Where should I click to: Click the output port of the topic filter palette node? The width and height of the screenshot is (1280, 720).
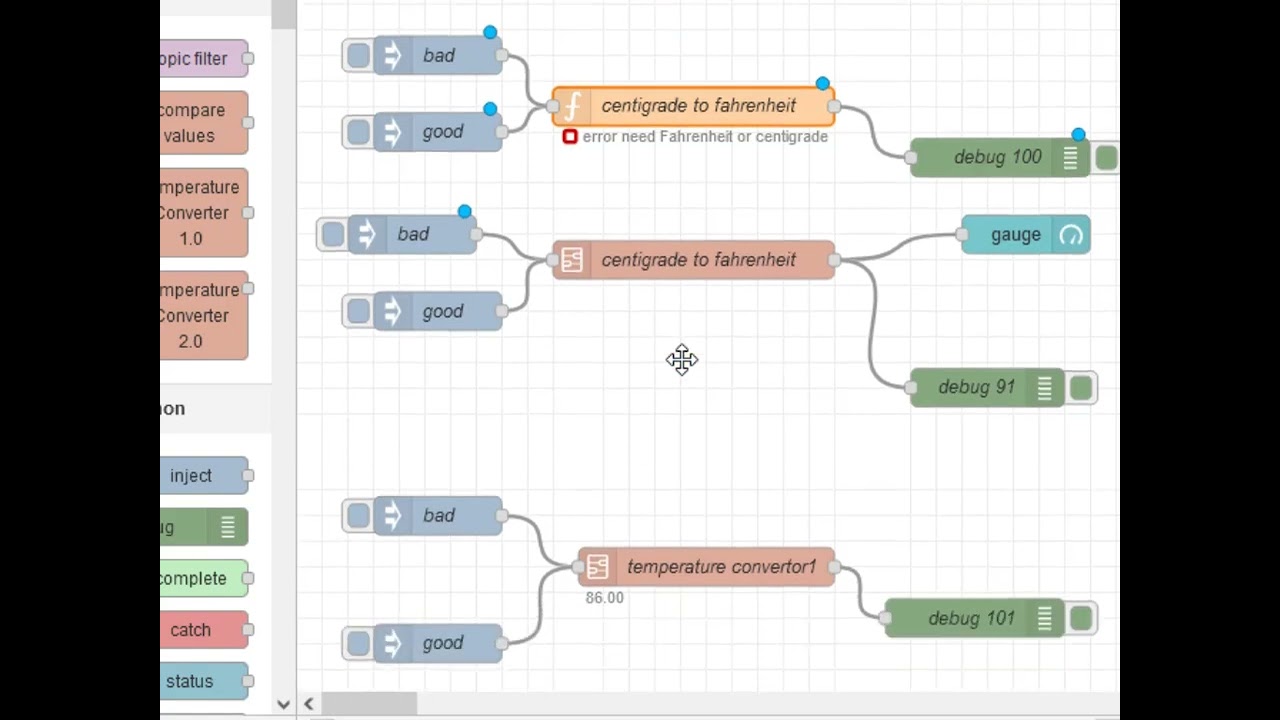point(248,59)
